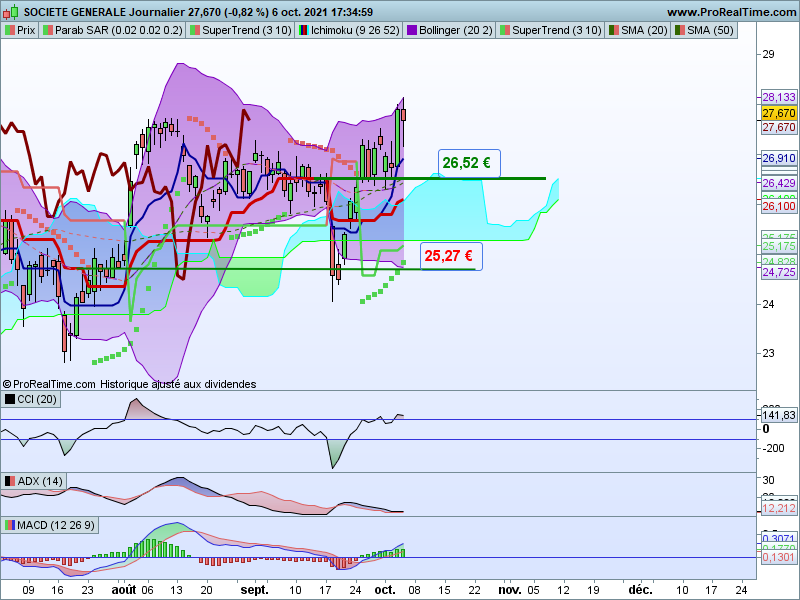This screenshot has height=600, width=800.
Task: Click the yellow-highlighted 27,670 current price label
Action: [x=779, y=113]
